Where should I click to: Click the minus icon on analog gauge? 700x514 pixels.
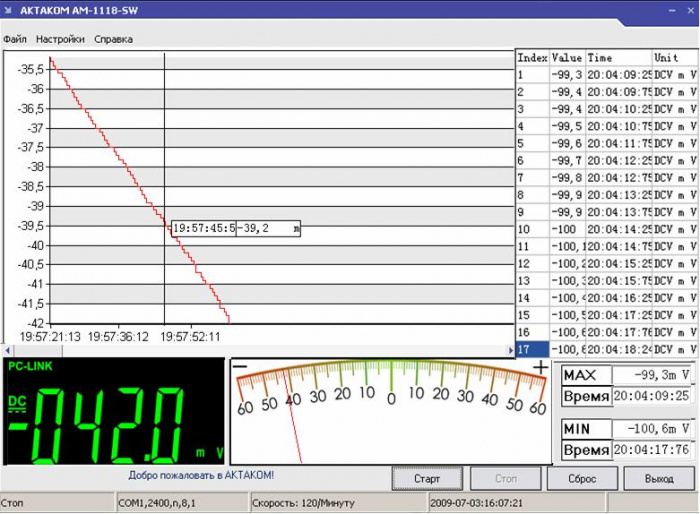pos(240,367)
